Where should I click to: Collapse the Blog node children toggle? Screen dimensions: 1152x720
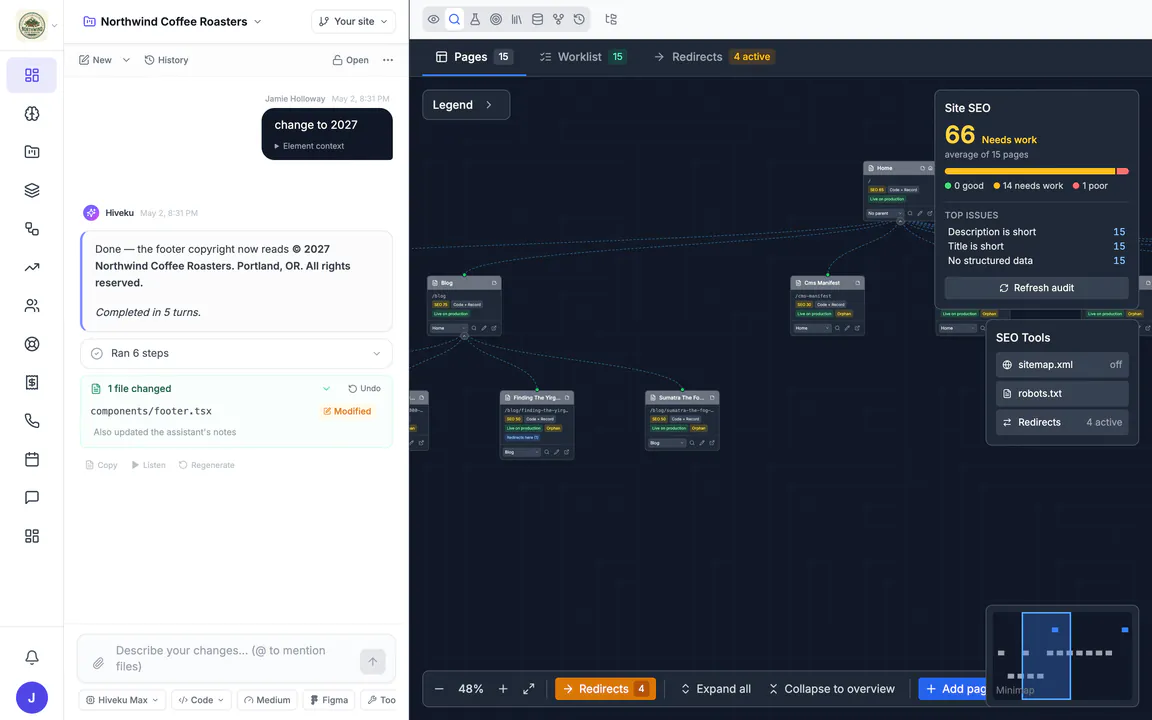pyautogui.click(x=464, y=336)
